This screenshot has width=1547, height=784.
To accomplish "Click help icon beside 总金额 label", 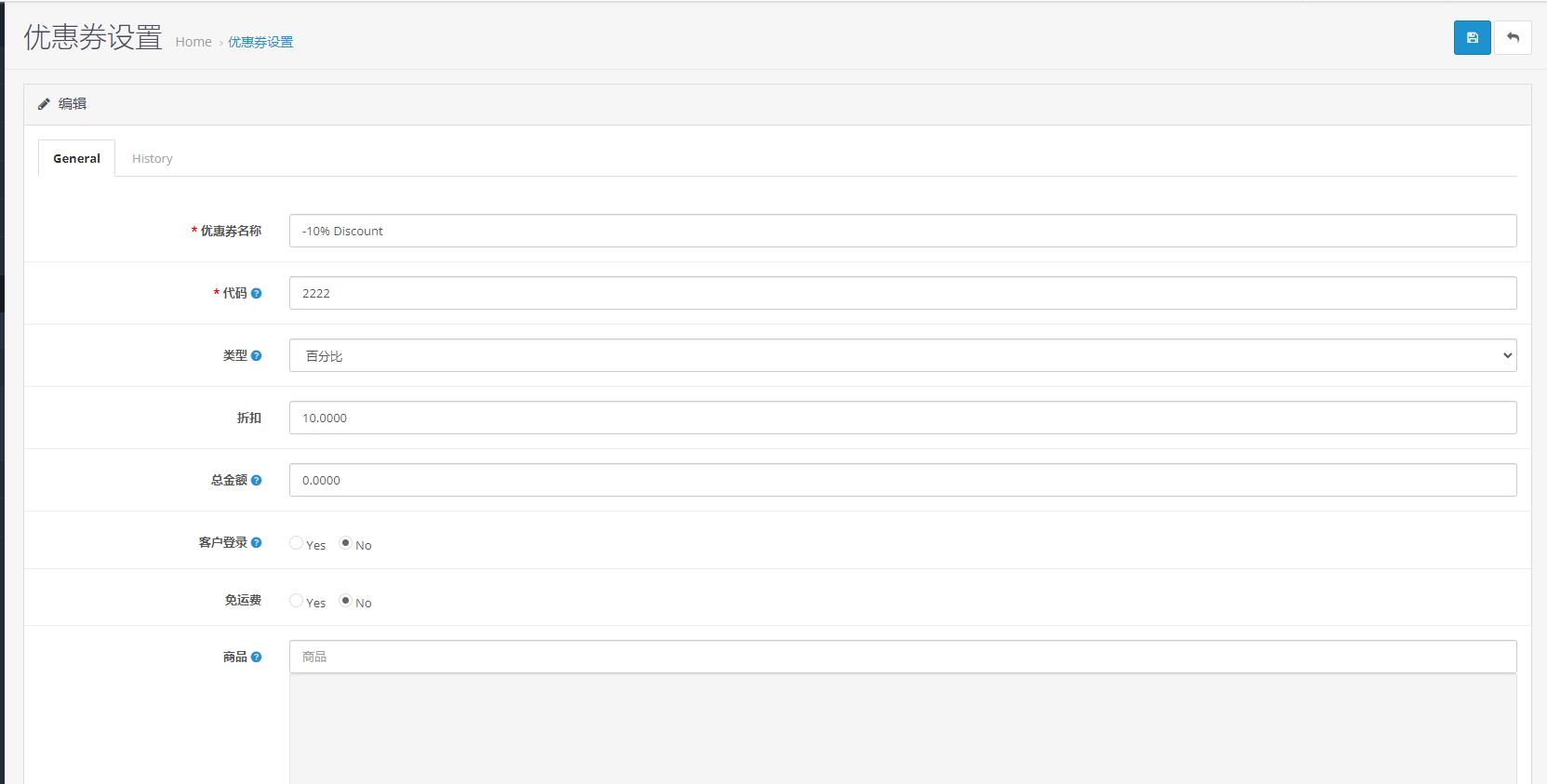I will point(257,480).
